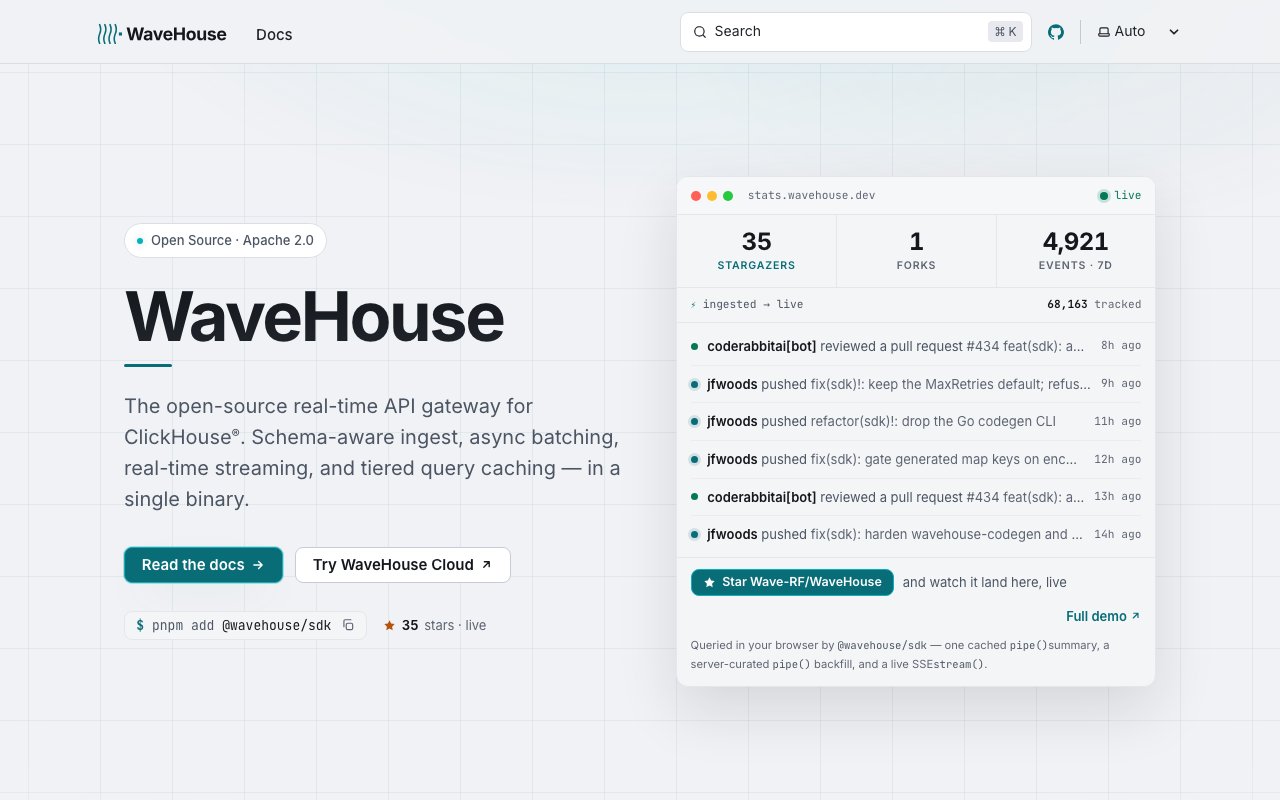Focus the Search field
Screen dimensions: 1280x800
856,32
